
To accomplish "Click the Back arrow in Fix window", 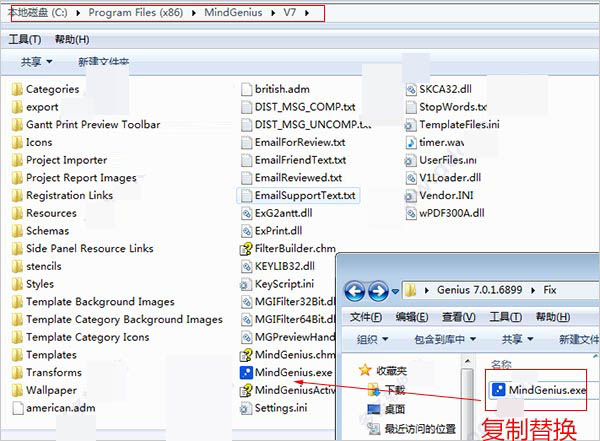I will [x=355, y=291].
